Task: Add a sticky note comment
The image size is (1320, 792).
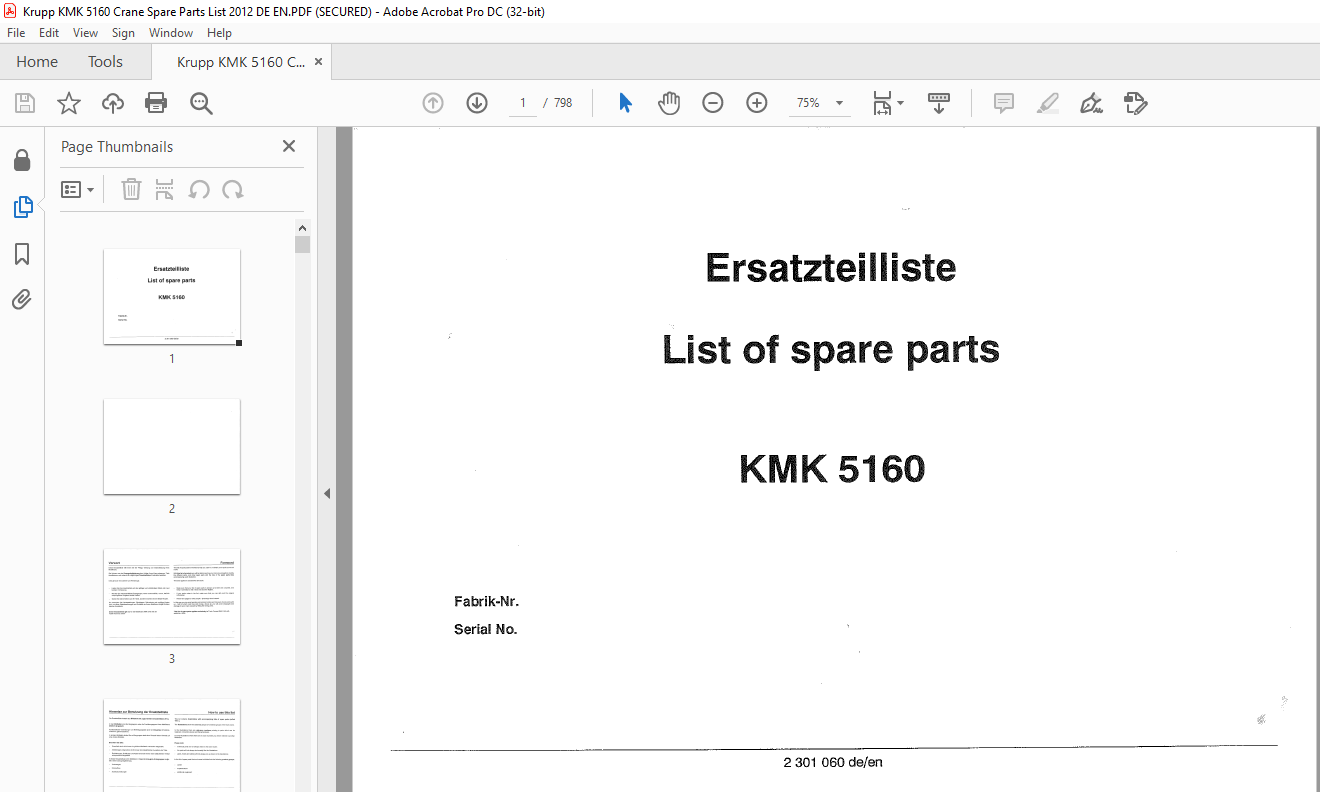Action: 1004,103
